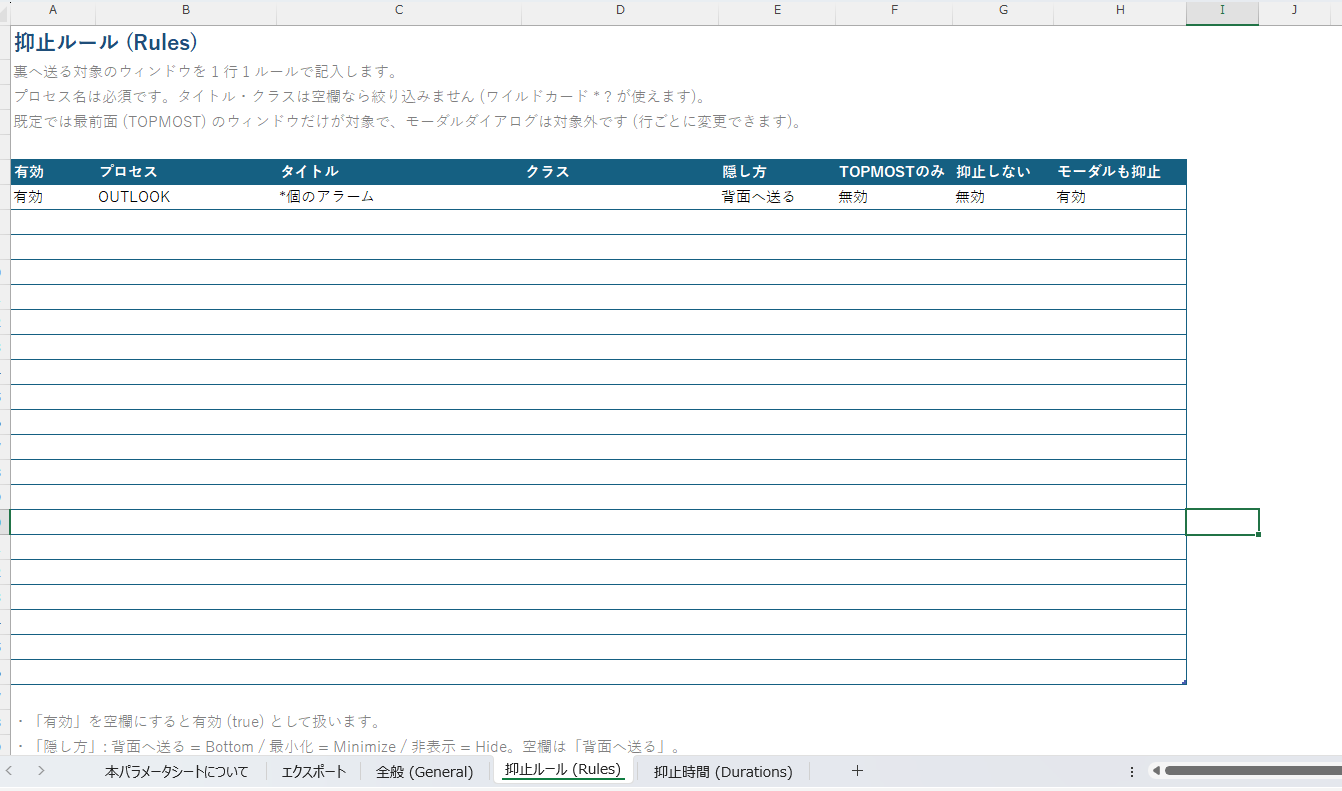Select column D header

pos(620,11)
